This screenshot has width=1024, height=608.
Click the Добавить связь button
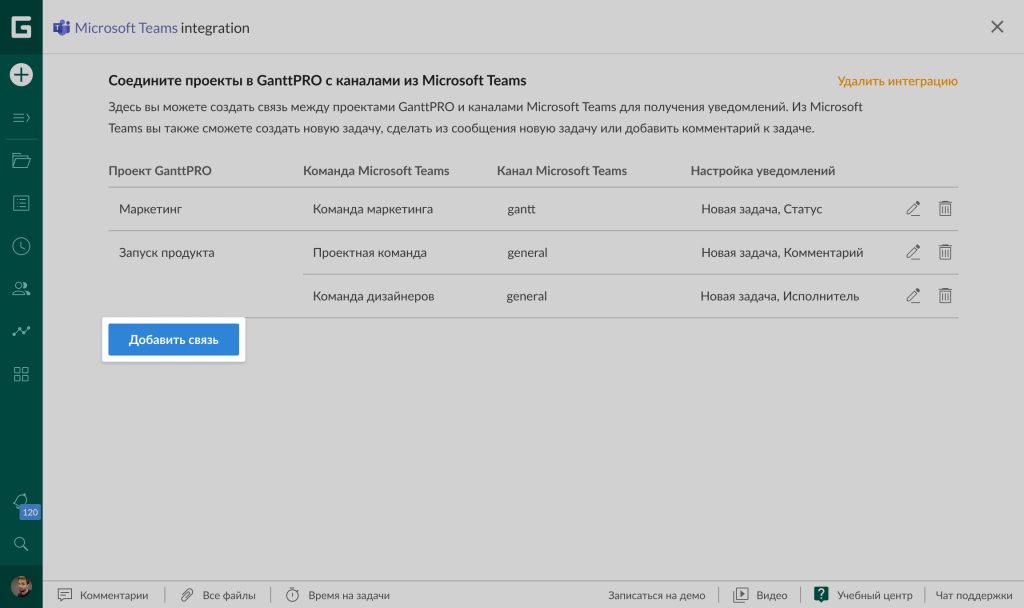(x=173, y=339)
